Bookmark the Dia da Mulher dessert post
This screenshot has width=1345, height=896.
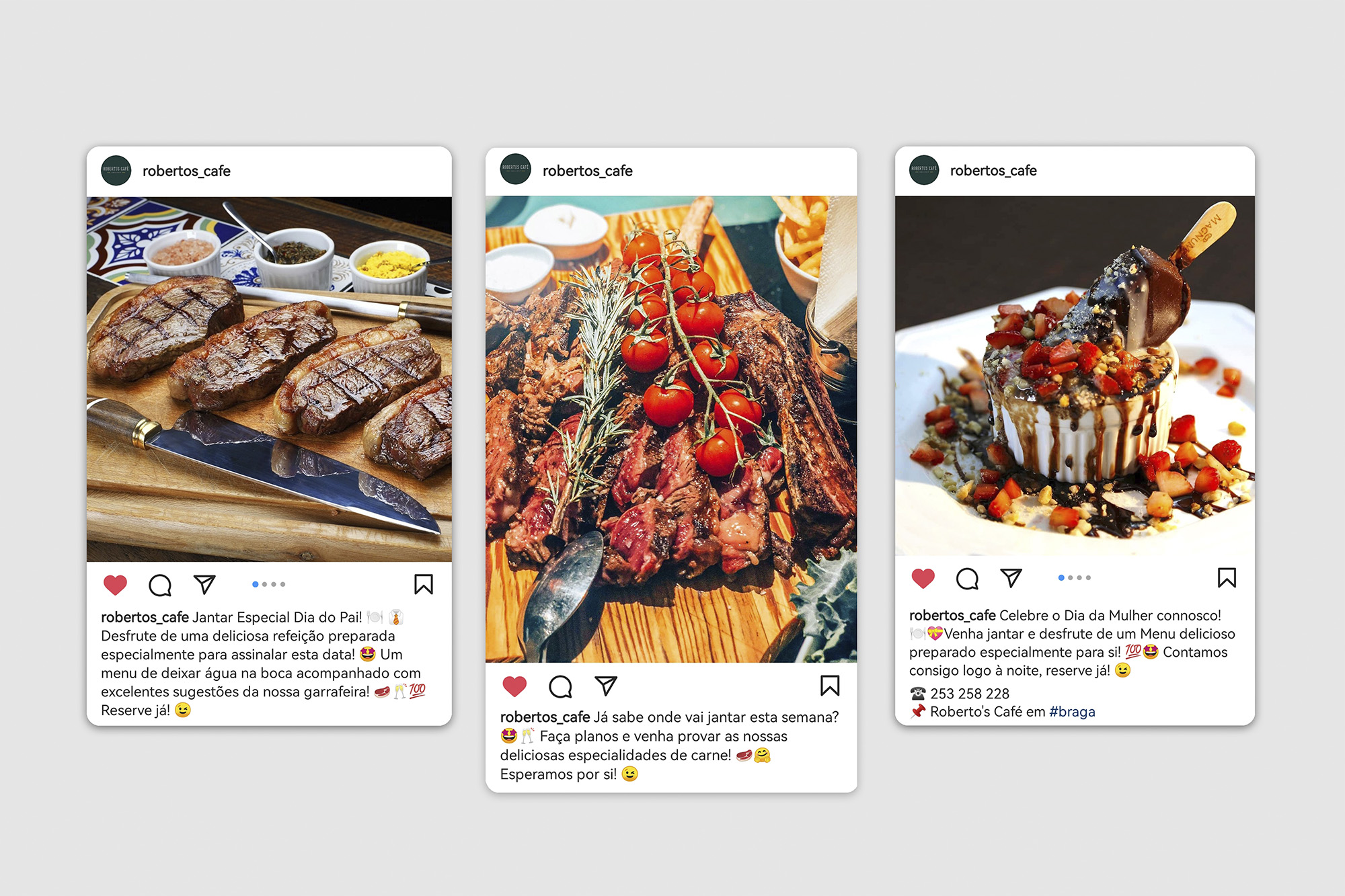(x=1227, y=577)
